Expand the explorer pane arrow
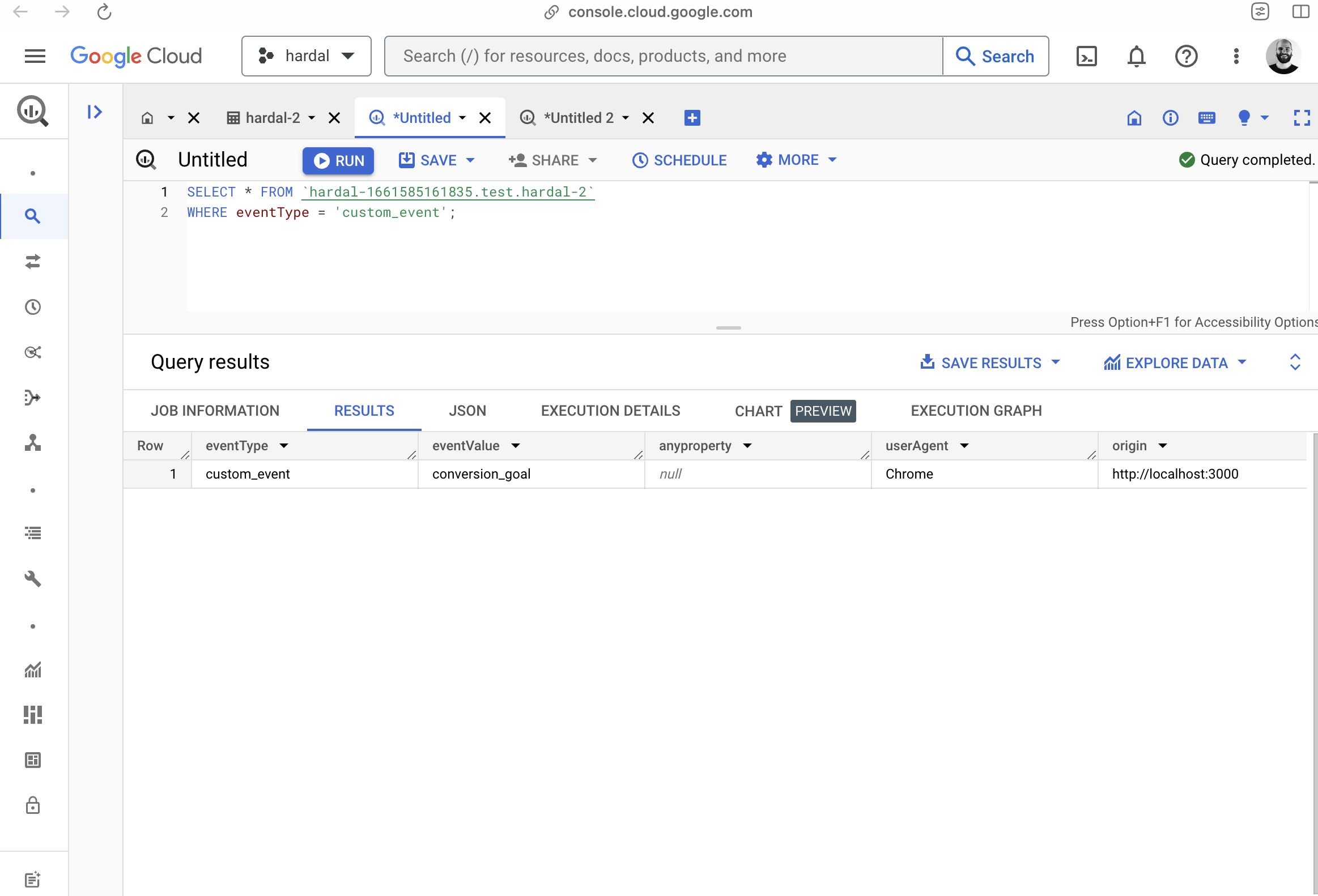This screenshot has height=896, width=1318. pyautogui.click(x=95, y=112)
